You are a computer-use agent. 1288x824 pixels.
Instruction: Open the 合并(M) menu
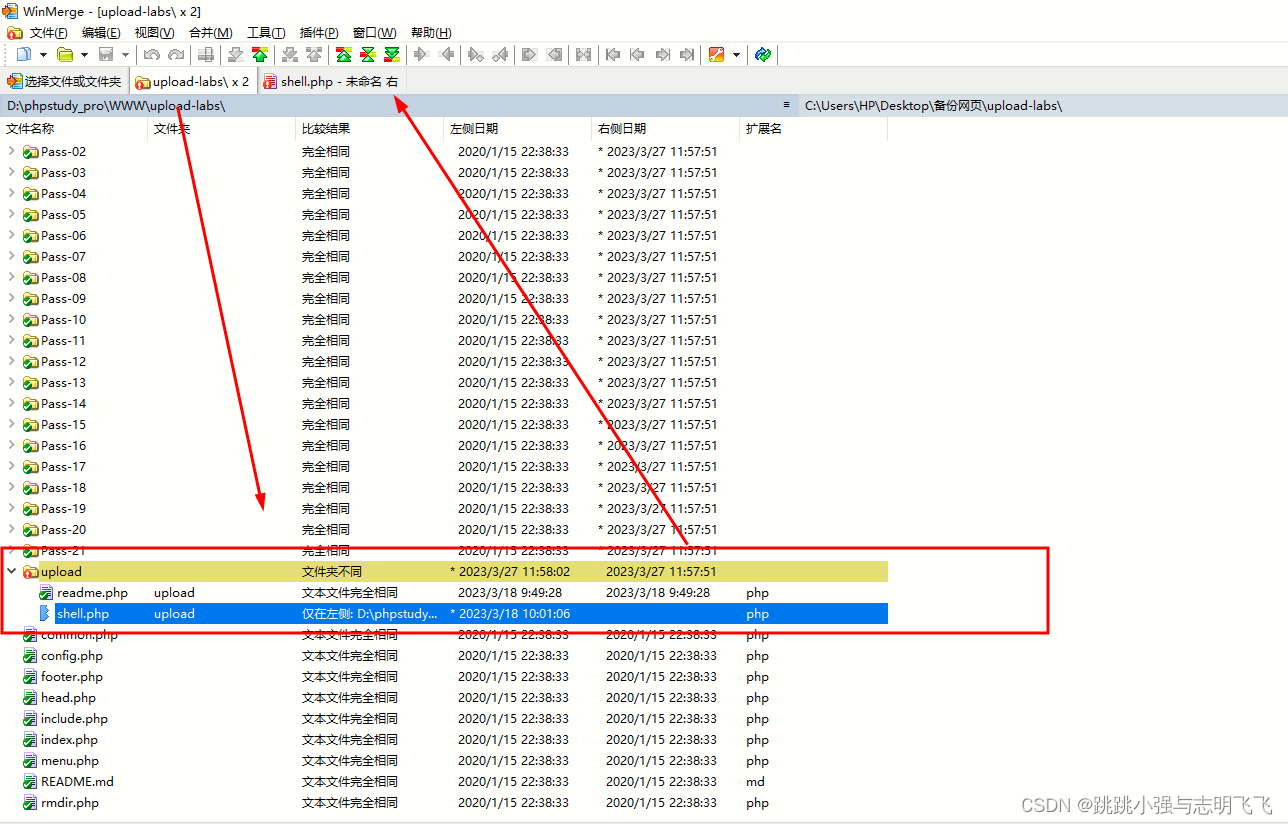pos(210,33)
